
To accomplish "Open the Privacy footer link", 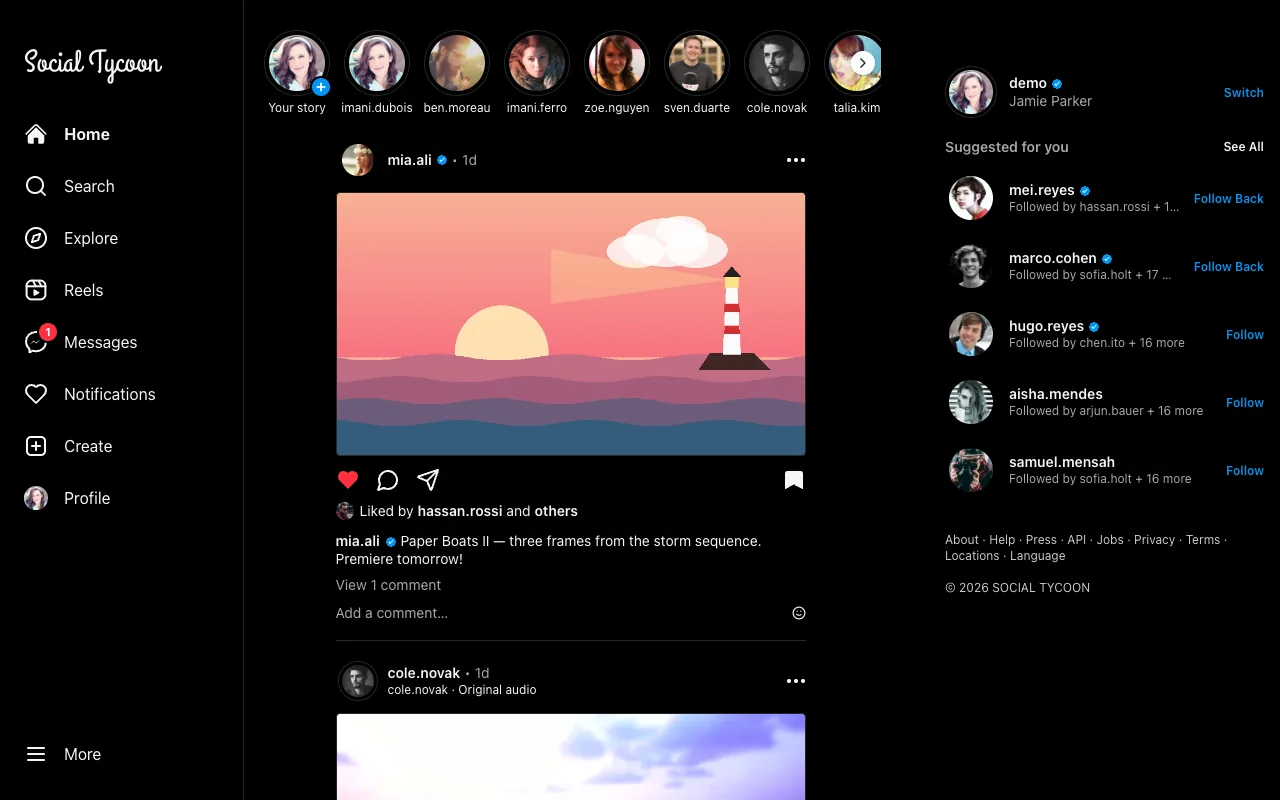I will tap(1155, 540).
